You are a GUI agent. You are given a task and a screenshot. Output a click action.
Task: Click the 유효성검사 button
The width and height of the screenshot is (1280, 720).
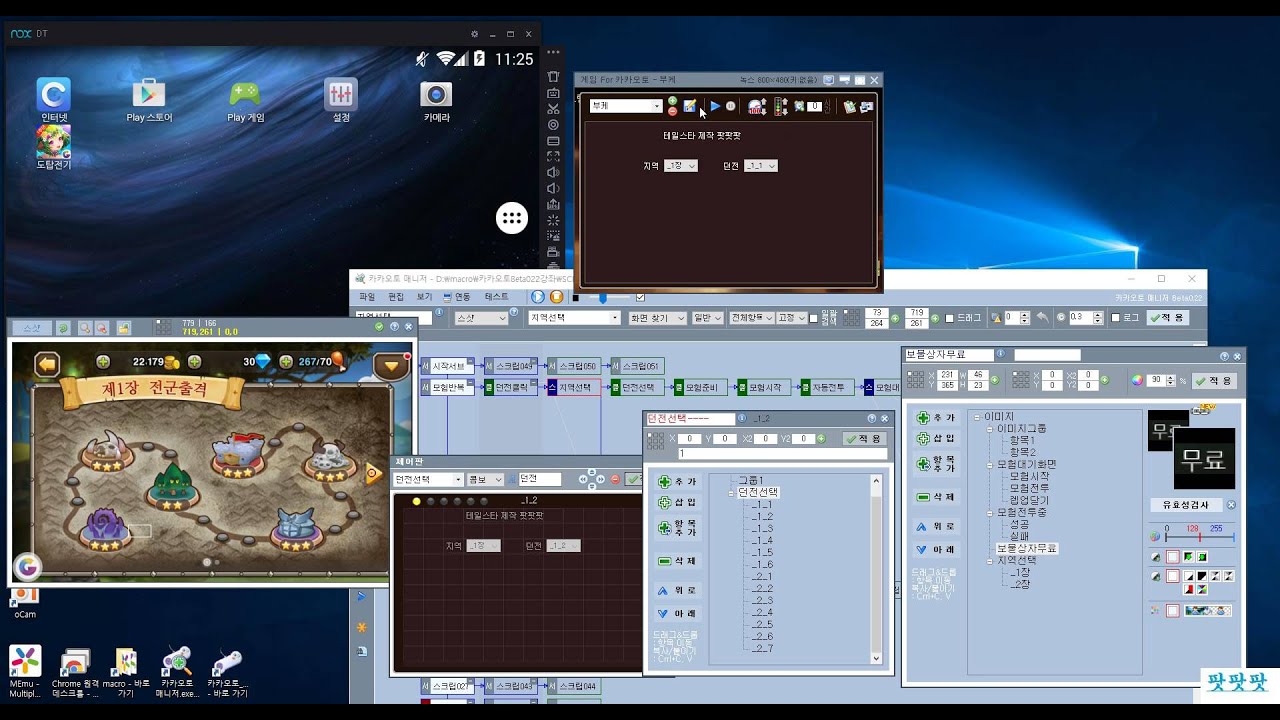[x=1187, y=505]
